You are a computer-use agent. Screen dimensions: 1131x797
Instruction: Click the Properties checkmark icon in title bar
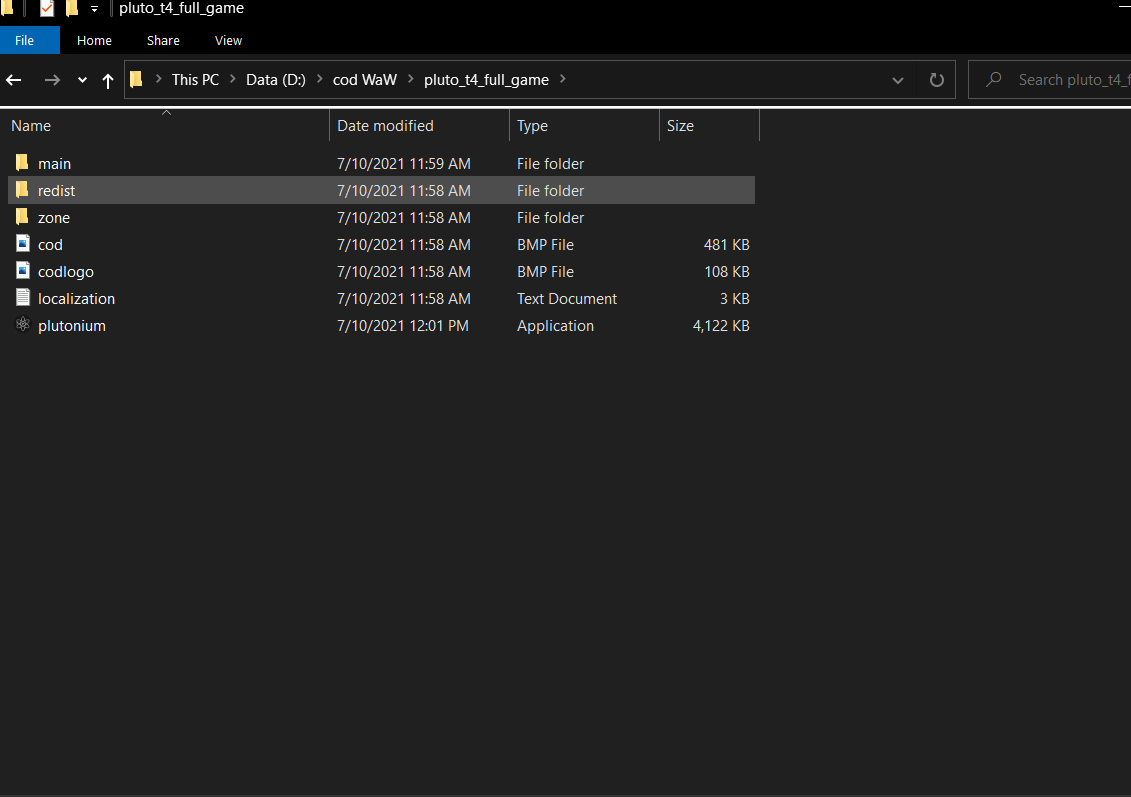pos(47,9)
